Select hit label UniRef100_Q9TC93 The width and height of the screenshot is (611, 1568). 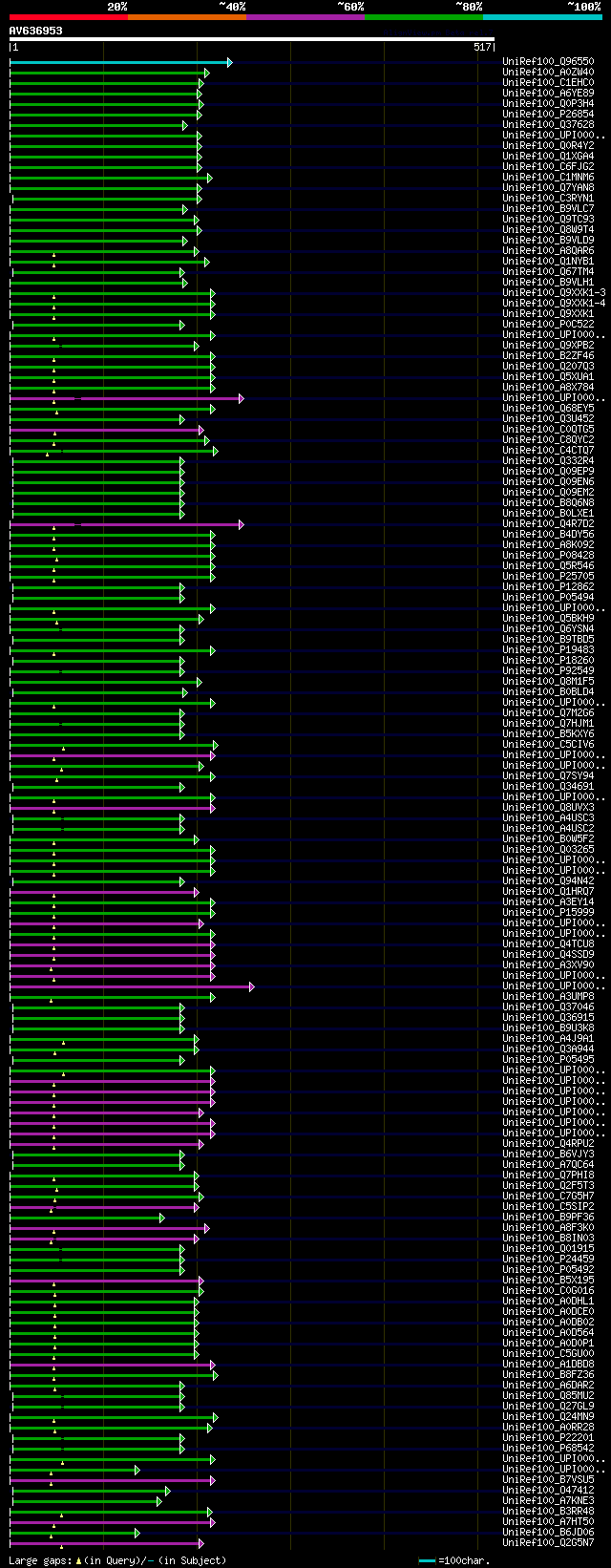point(548,220)
